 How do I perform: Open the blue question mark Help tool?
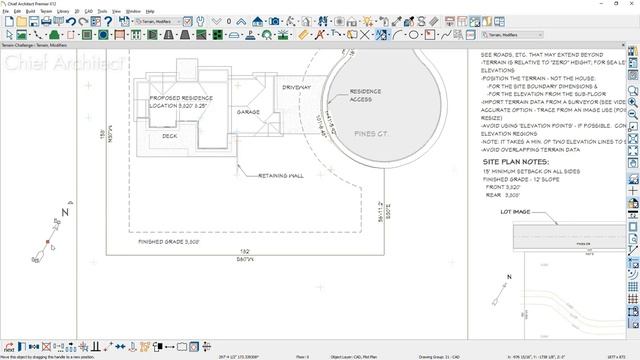click(x=108, y=21)
